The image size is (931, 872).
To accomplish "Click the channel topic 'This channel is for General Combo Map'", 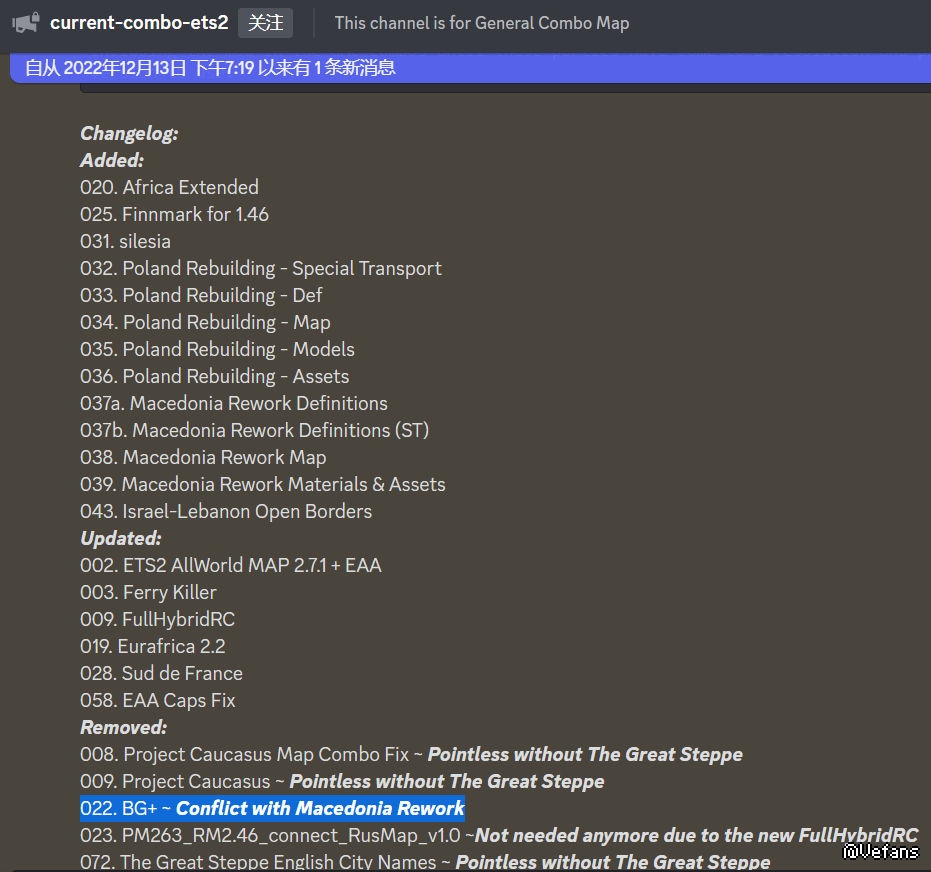I will tap(482, 23).
